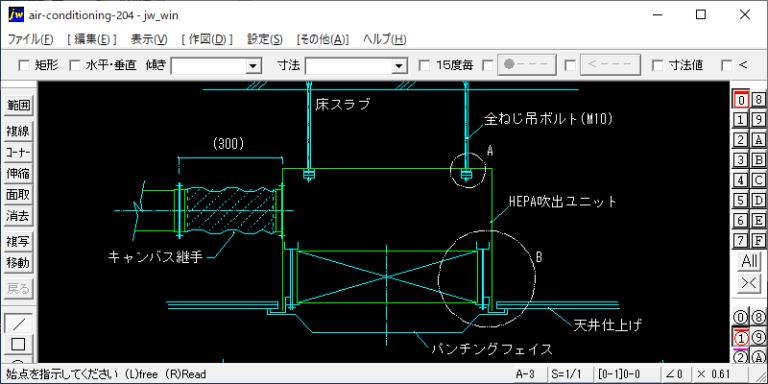Click the 複線 double line button

pos(19,131)
